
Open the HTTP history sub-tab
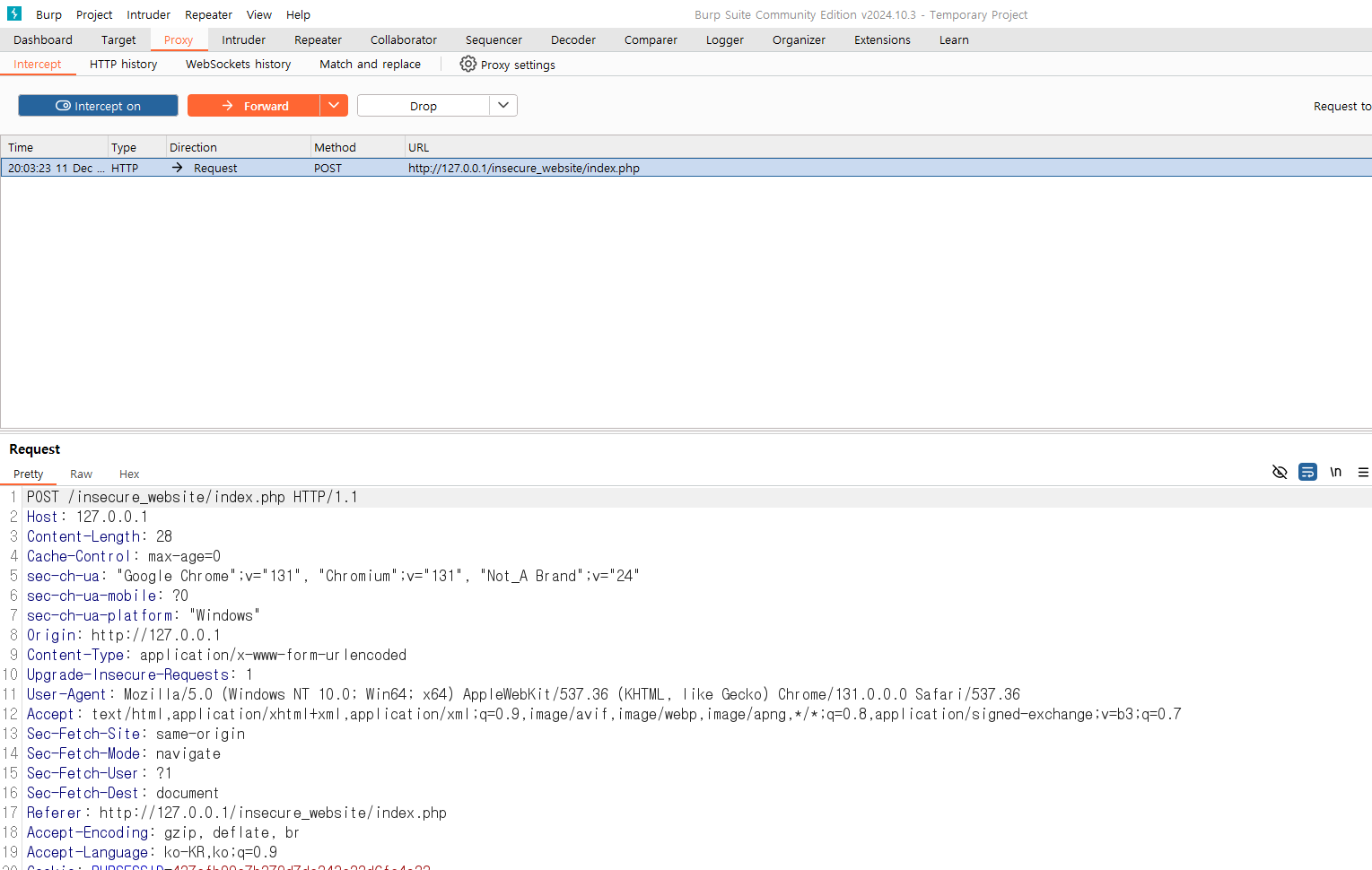point(124,64)
